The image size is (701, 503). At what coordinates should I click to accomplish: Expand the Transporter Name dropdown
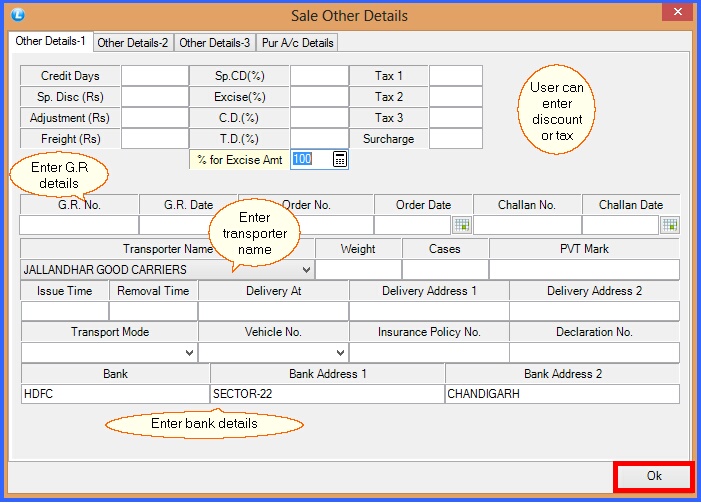[305, 269]
